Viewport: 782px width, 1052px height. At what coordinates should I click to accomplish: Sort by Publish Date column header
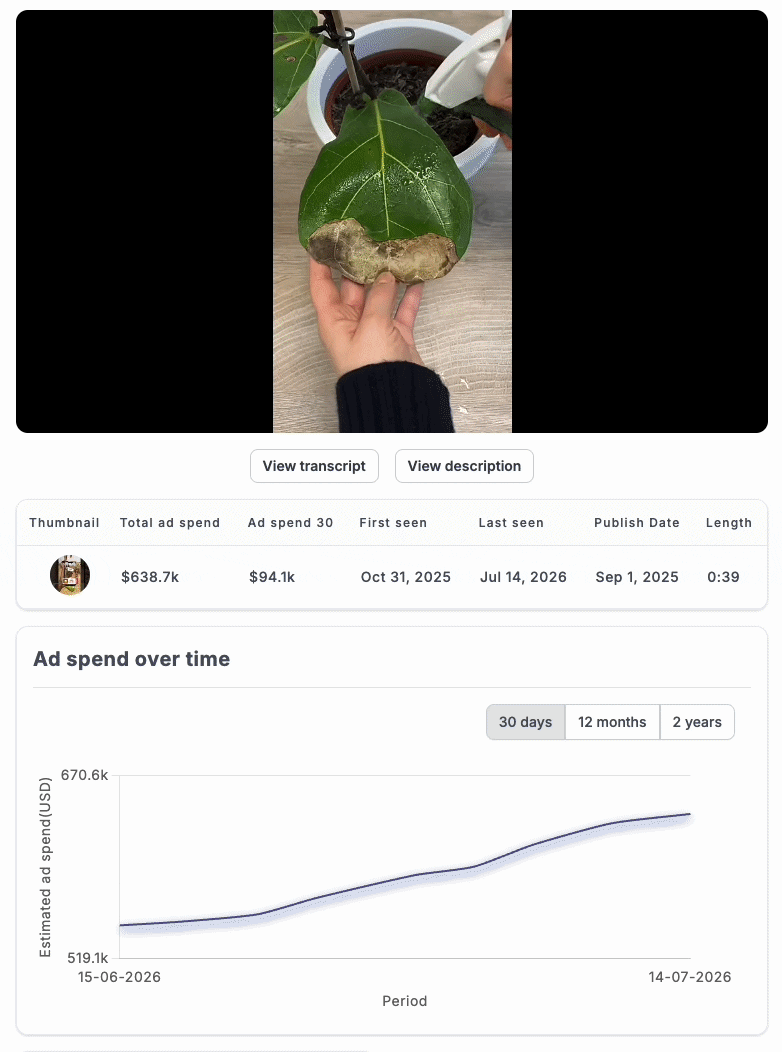point(636,523)
